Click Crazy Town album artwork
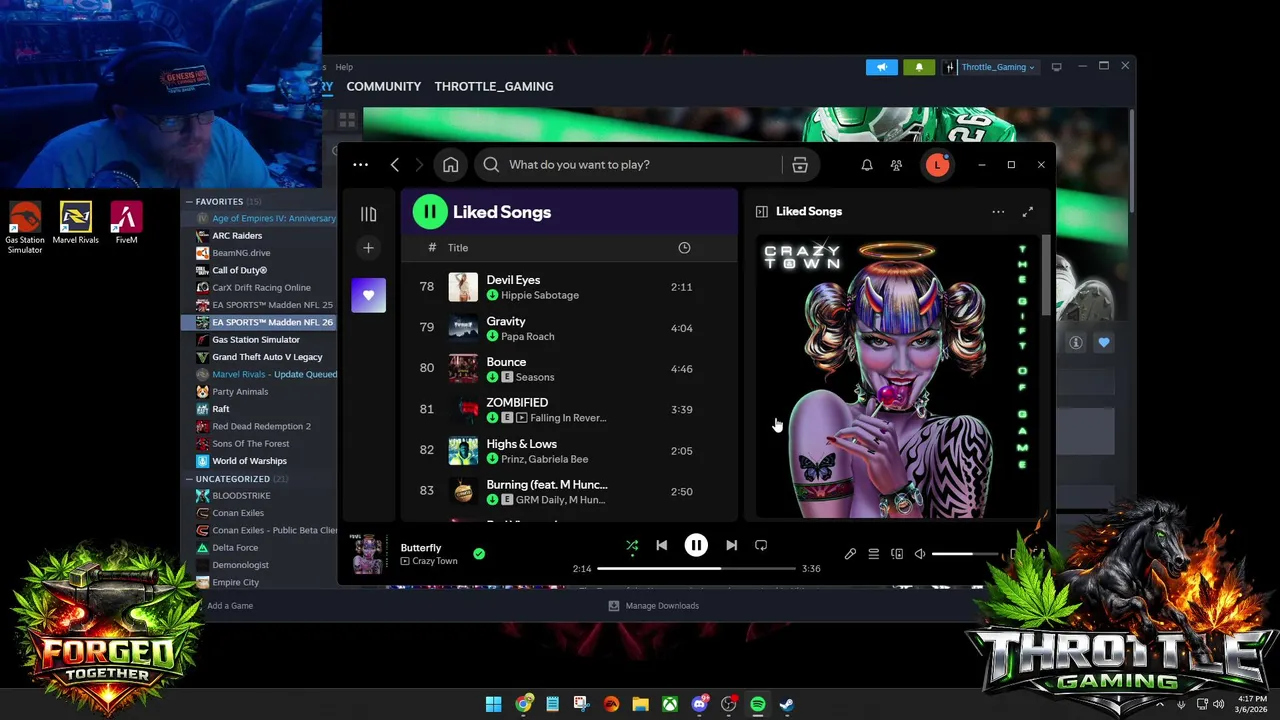 click(x=897, y=377)
